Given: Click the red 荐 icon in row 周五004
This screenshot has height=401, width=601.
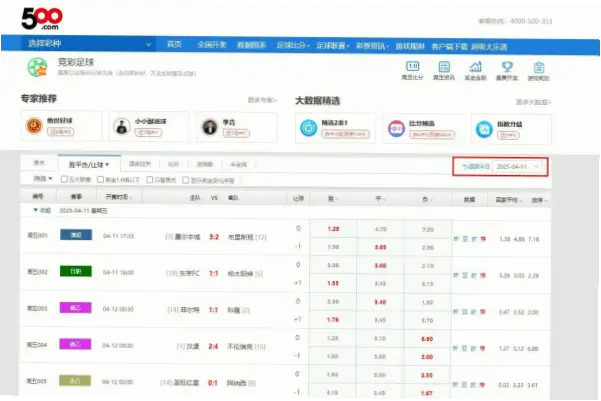Looking at the screenshot, I should tap(483, 348).
